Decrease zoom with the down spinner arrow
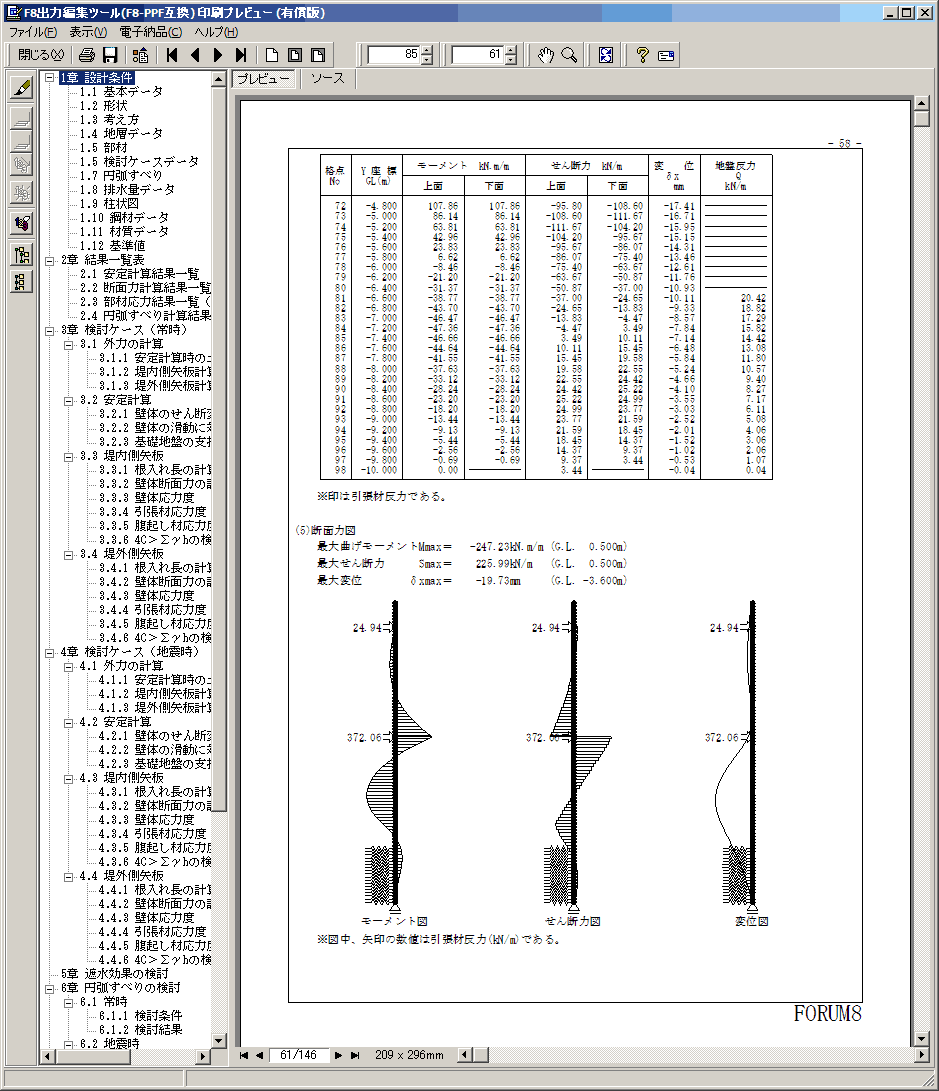The width and height of the screenshot is (939, 1091). pos(427,60)
